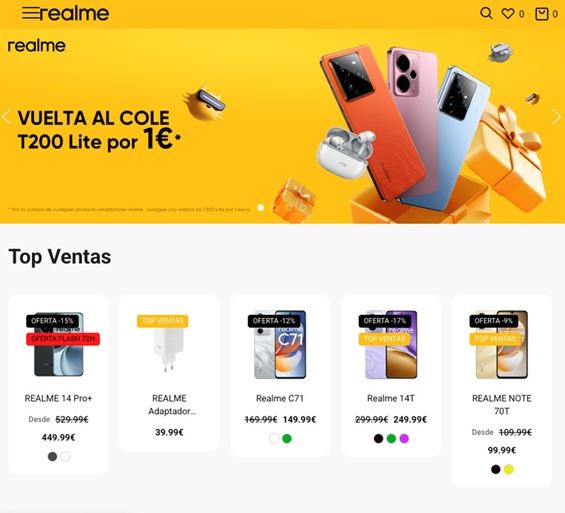The height and width of the screenshot is (513, 565).
Task: Open the shopping cart bag icon
Action: 542,14
